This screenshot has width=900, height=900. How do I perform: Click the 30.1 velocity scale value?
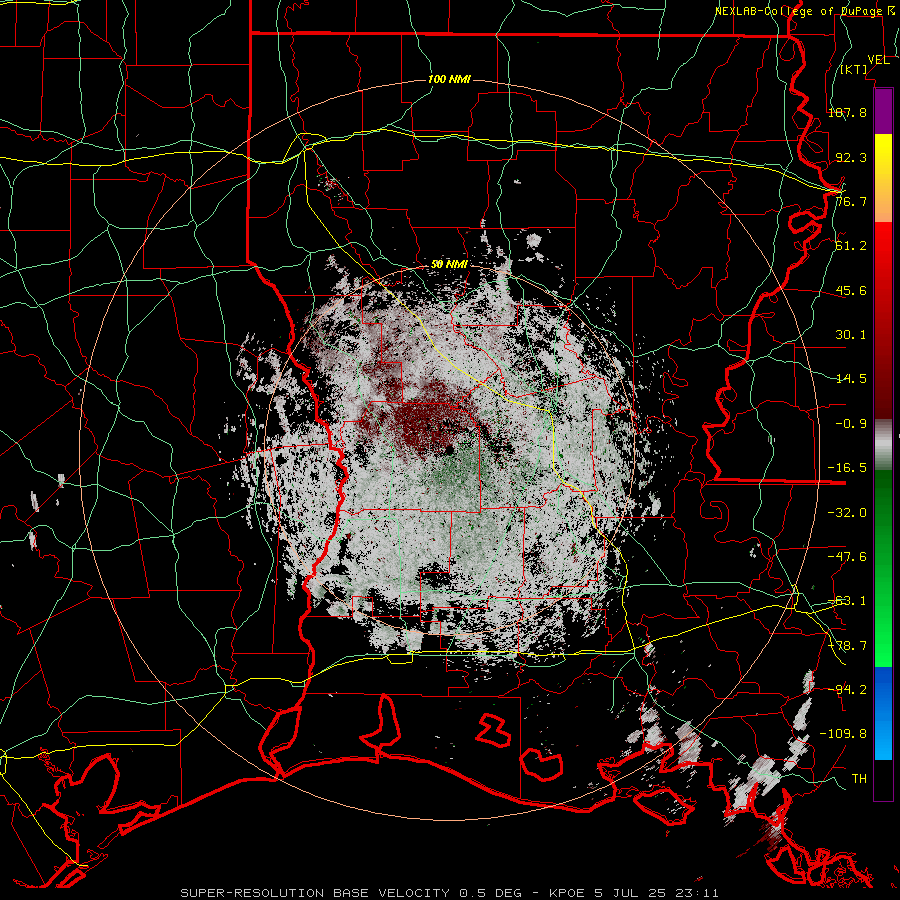[851, 335]
